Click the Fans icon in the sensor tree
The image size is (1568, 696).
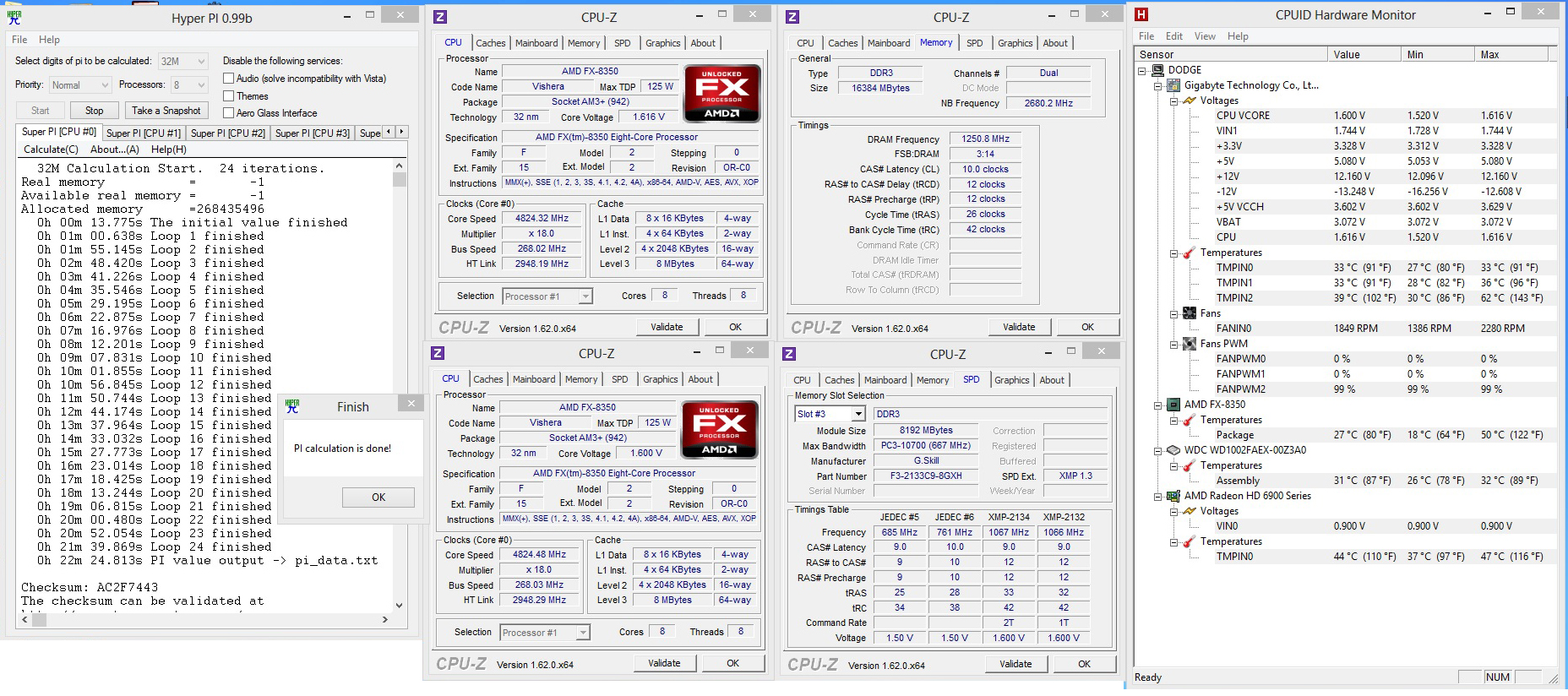(x=1190, y=313)
